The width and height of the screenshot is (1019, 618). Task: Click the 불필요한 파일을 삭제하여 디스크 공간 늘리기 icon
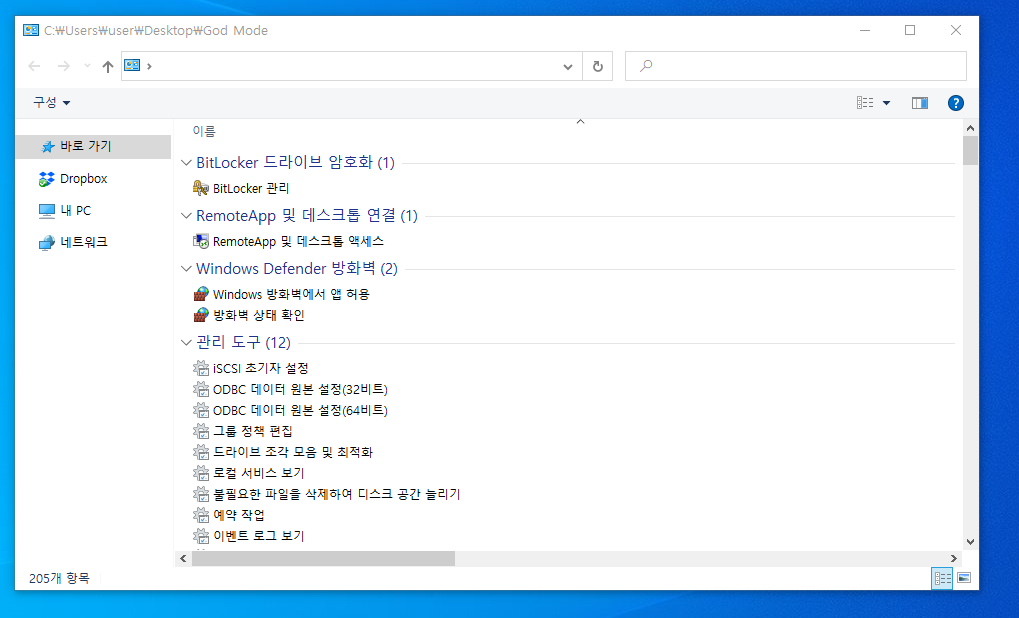coord(201,494)
